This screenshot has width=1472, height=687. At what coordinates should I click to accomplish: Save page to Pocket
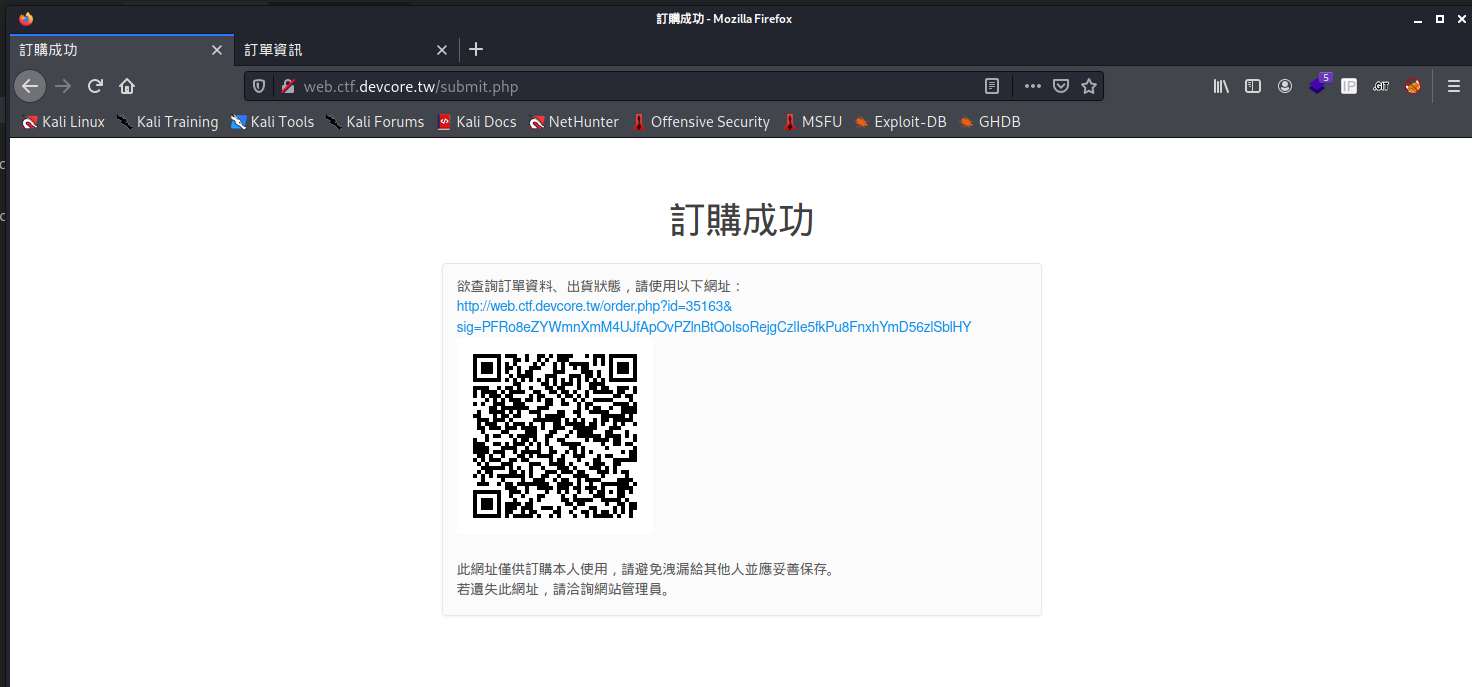(1061, 86)
